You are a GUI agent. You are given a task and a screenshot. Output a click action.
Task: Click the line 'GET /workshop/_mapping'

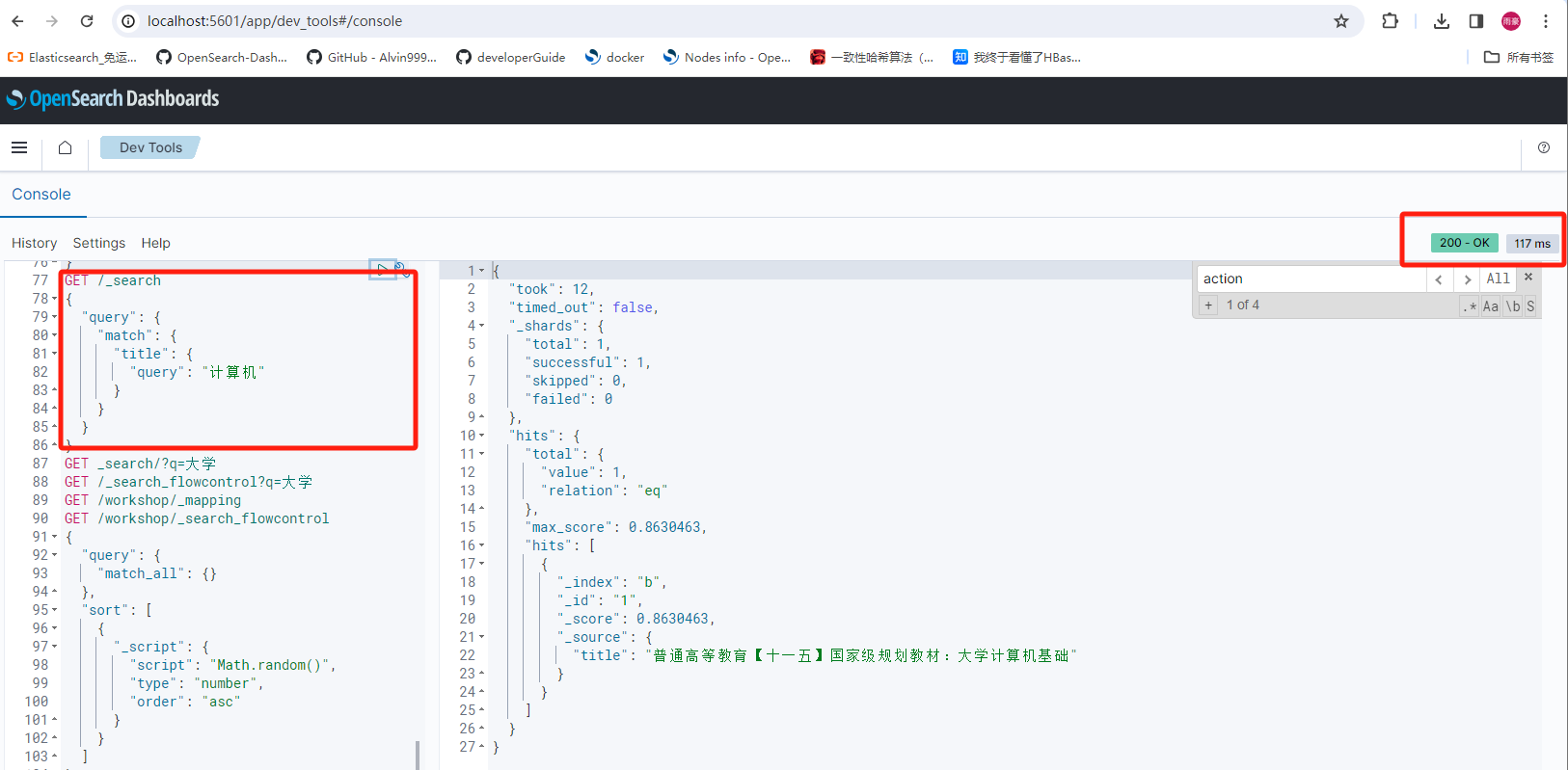152,500
